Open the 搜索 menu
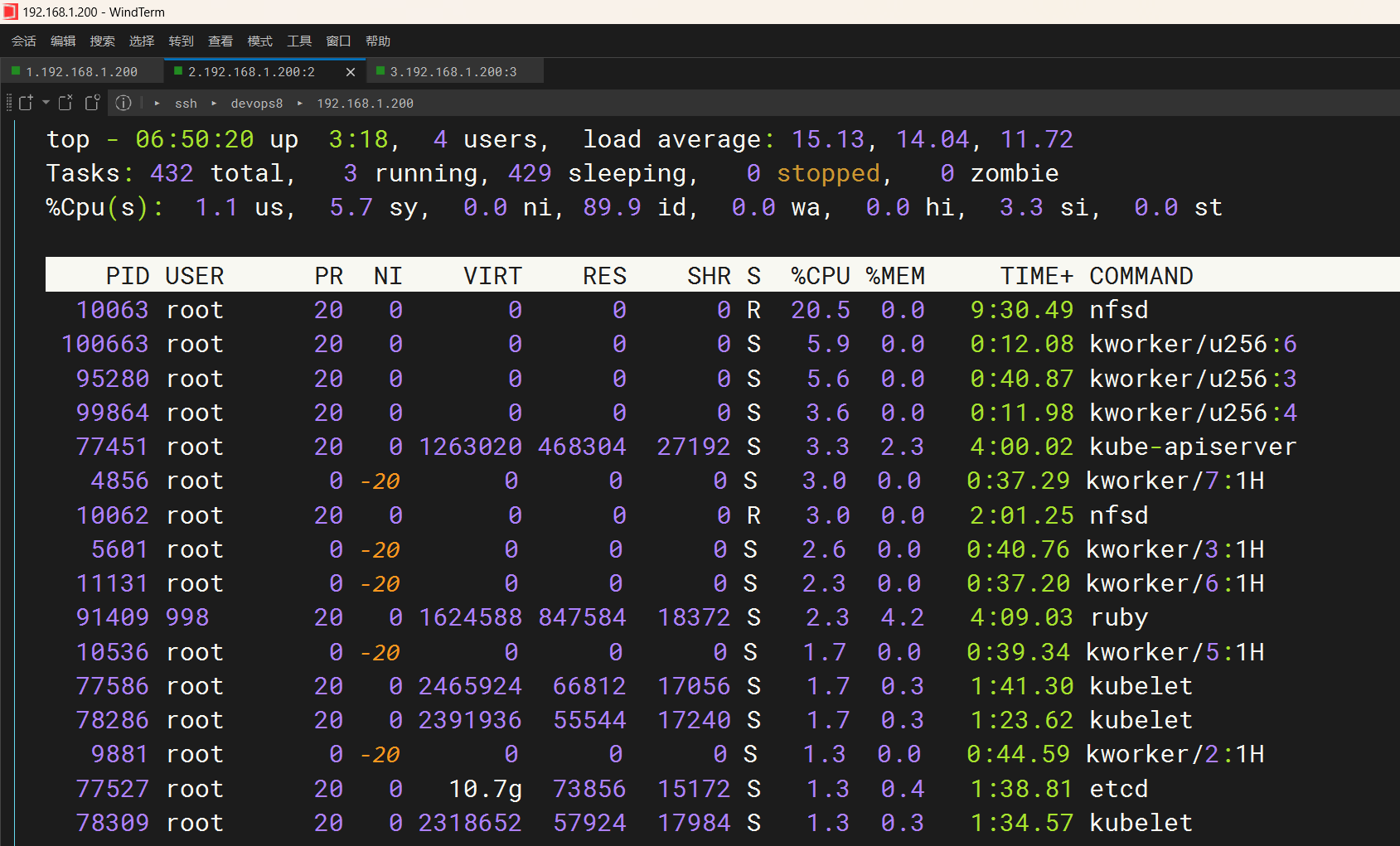This screenshot has width=1400, height=846. tap(103, 41)
